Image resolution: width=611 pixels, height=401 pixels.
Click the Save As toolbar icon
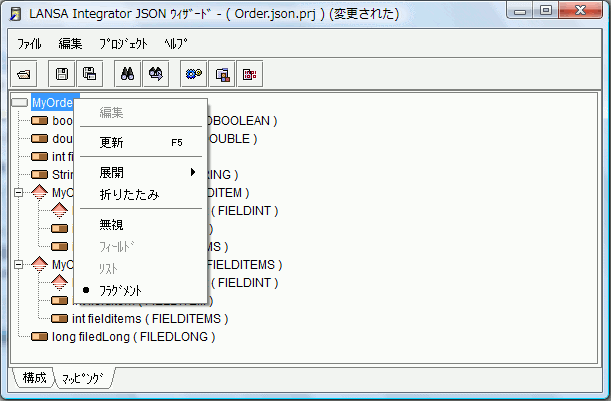(x=90, y=74)
